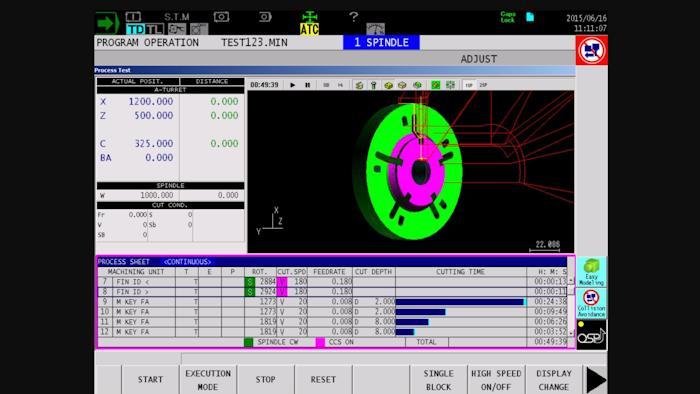Click the program name TEST123.MIN
700x394 pixels.
tap(254, 42)
